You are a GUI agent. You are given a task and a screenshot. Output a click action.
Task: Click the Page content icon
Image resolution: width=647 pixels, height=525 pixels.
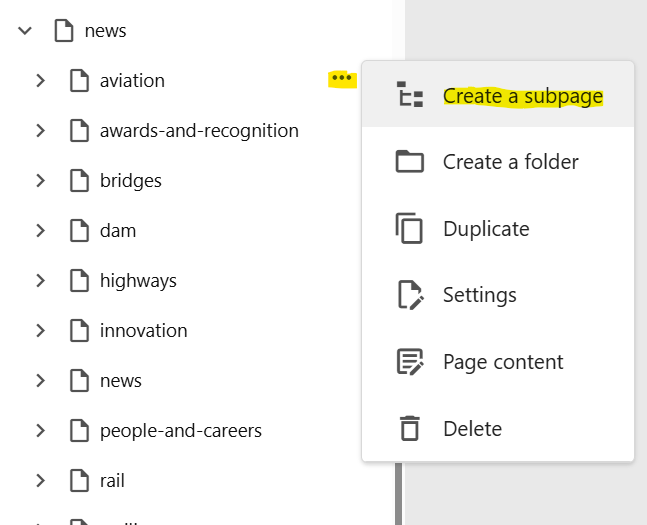pyautogui.click(x=410, y=362)
